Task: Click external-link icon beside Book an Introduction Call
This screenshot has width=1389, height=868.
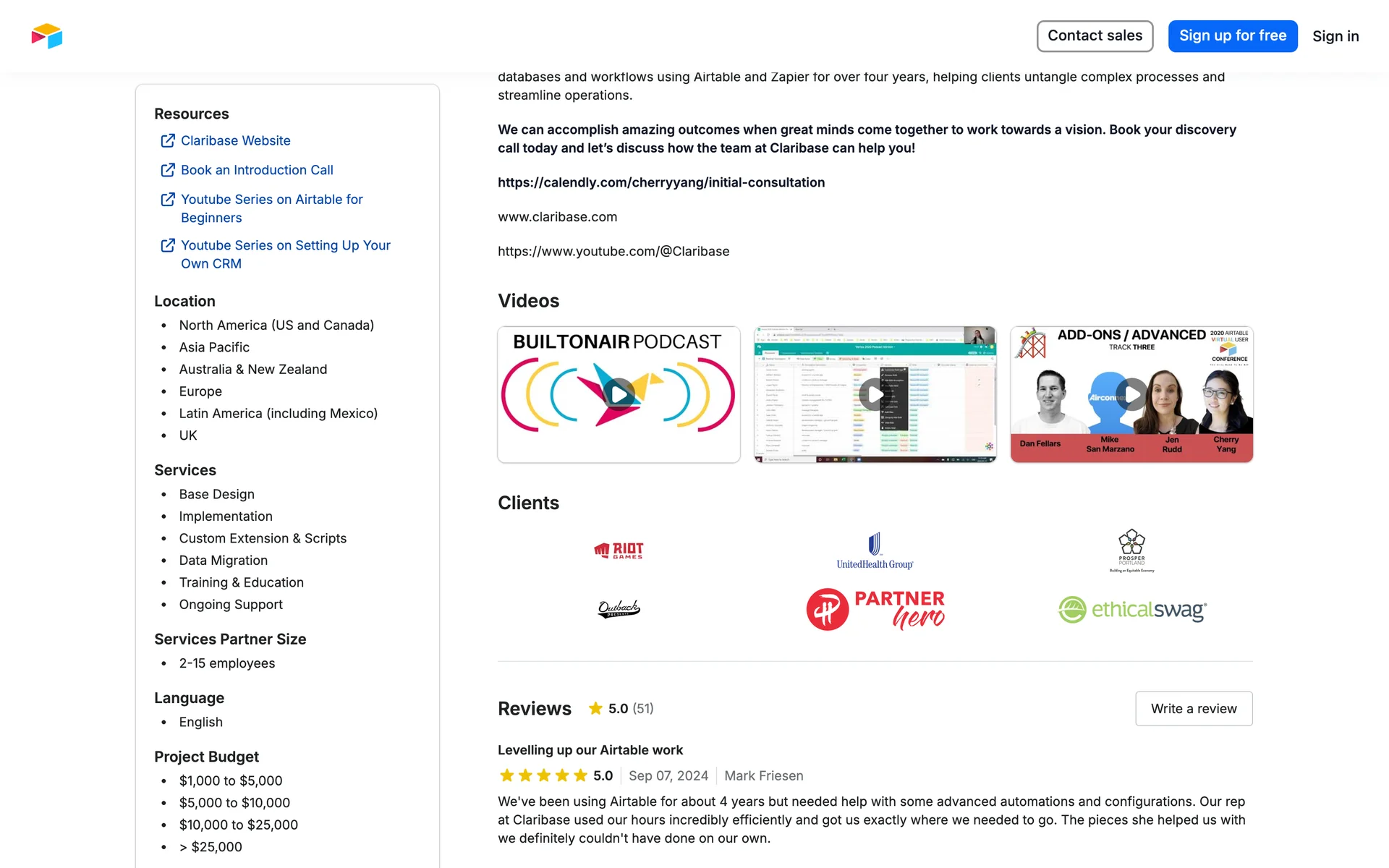Action: pyautogui.click(x=168, y=170)
